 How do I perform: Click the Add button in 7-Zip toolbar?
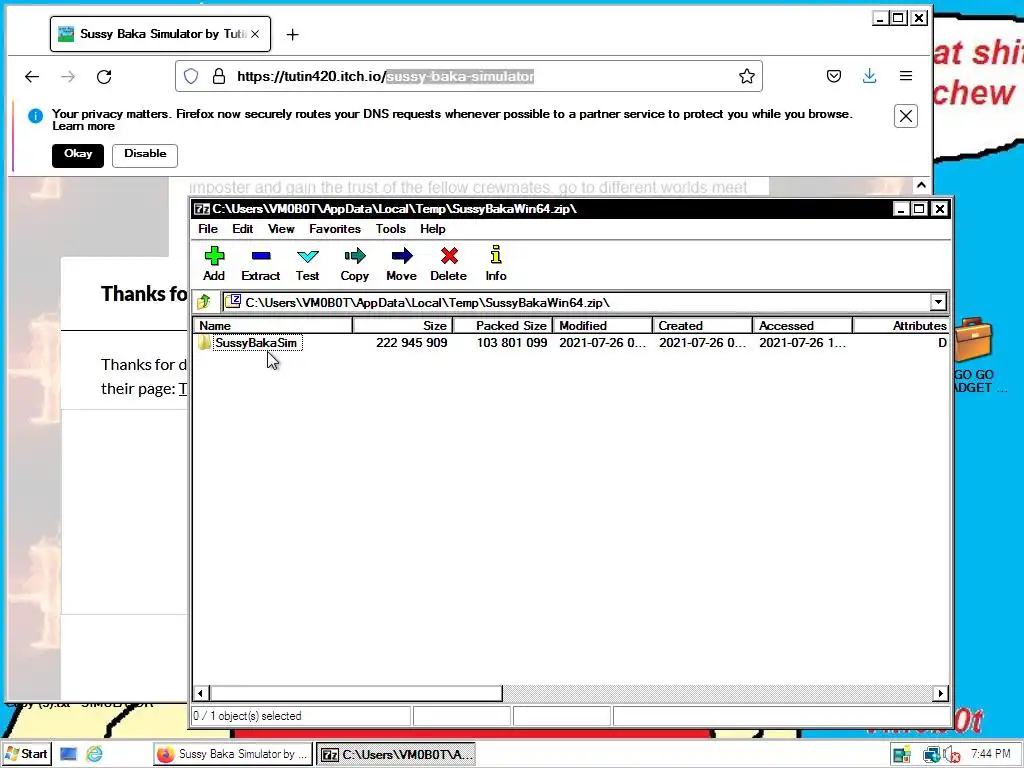click(x=214, y=264)
